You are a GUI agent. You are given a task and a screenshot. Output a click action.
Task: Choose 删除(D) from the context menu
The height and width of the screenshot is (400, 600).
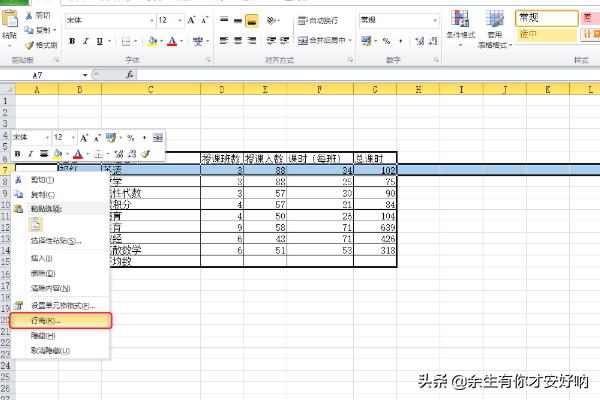tap(60, 273)
